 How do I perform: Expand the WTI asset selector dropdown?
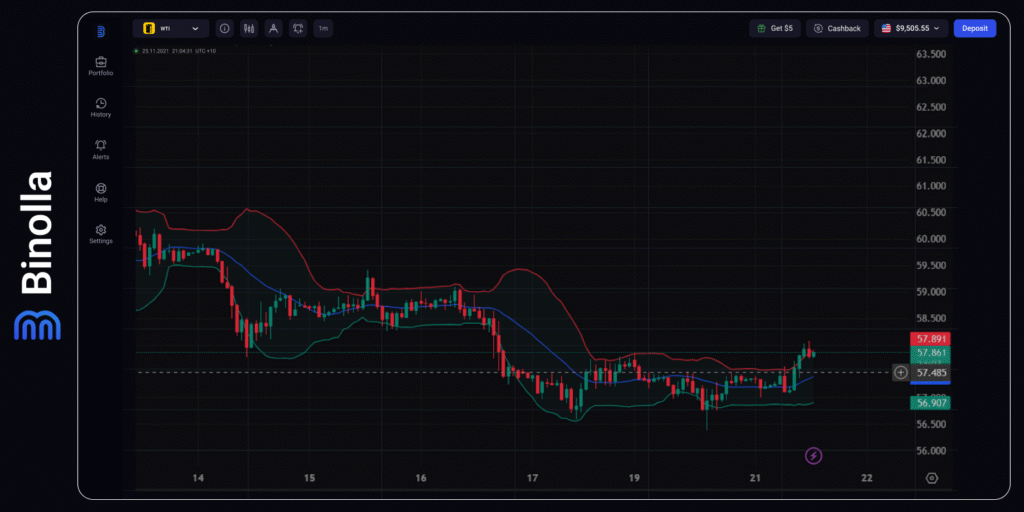click(171, 29)
